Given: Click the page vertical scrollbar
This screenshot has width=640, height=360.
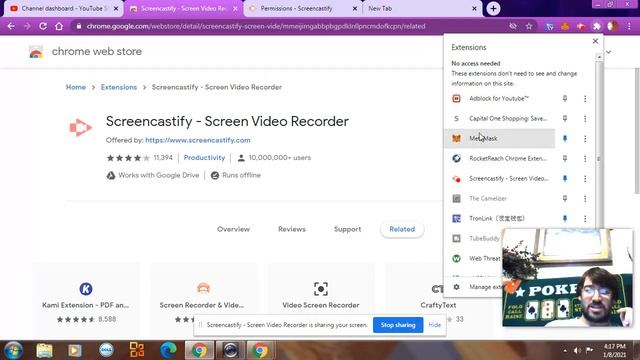Looking at the screenshot, I should click(x=637, y=131).
